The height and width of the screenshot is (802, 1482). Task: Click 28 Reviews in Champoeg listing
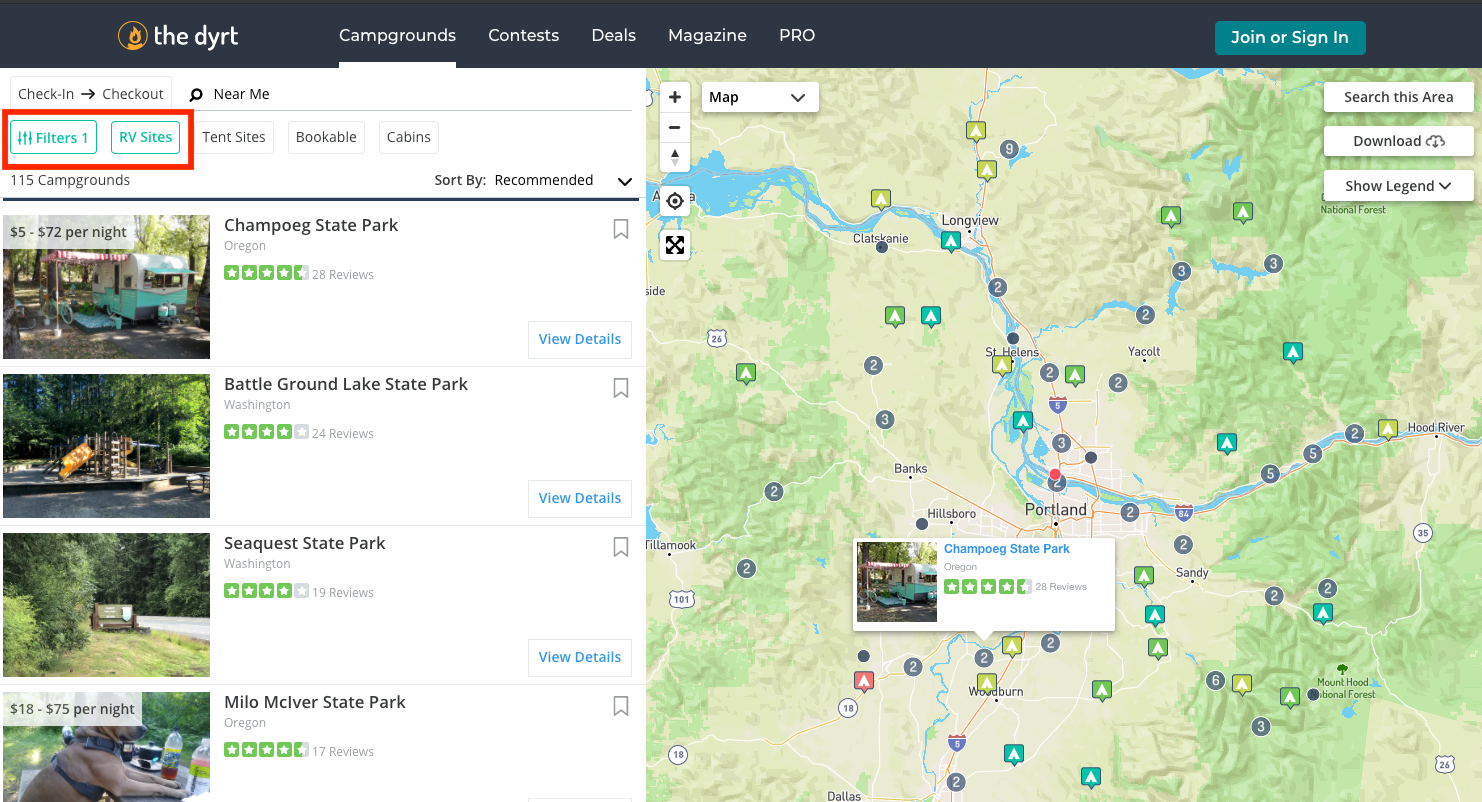(343, 274)
